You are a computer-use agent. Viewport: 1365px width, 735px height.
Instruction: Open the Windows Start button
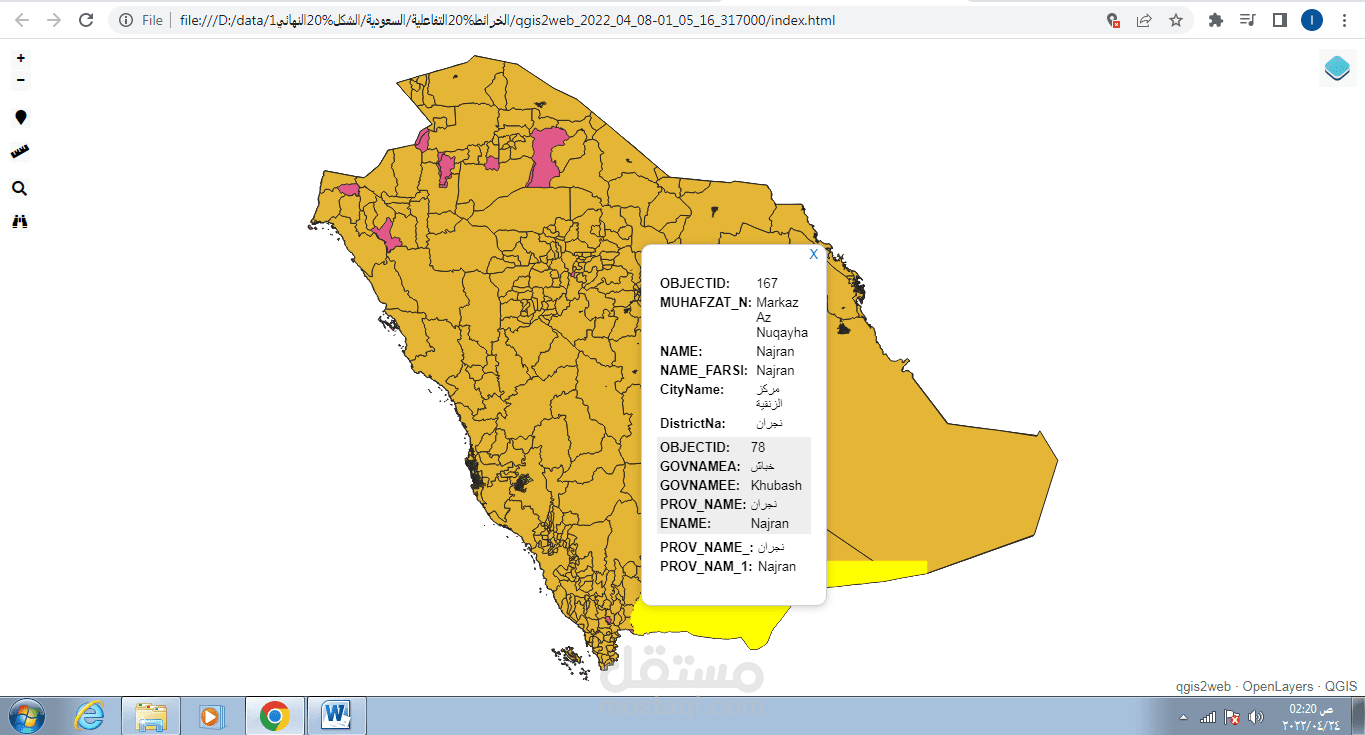27,716
